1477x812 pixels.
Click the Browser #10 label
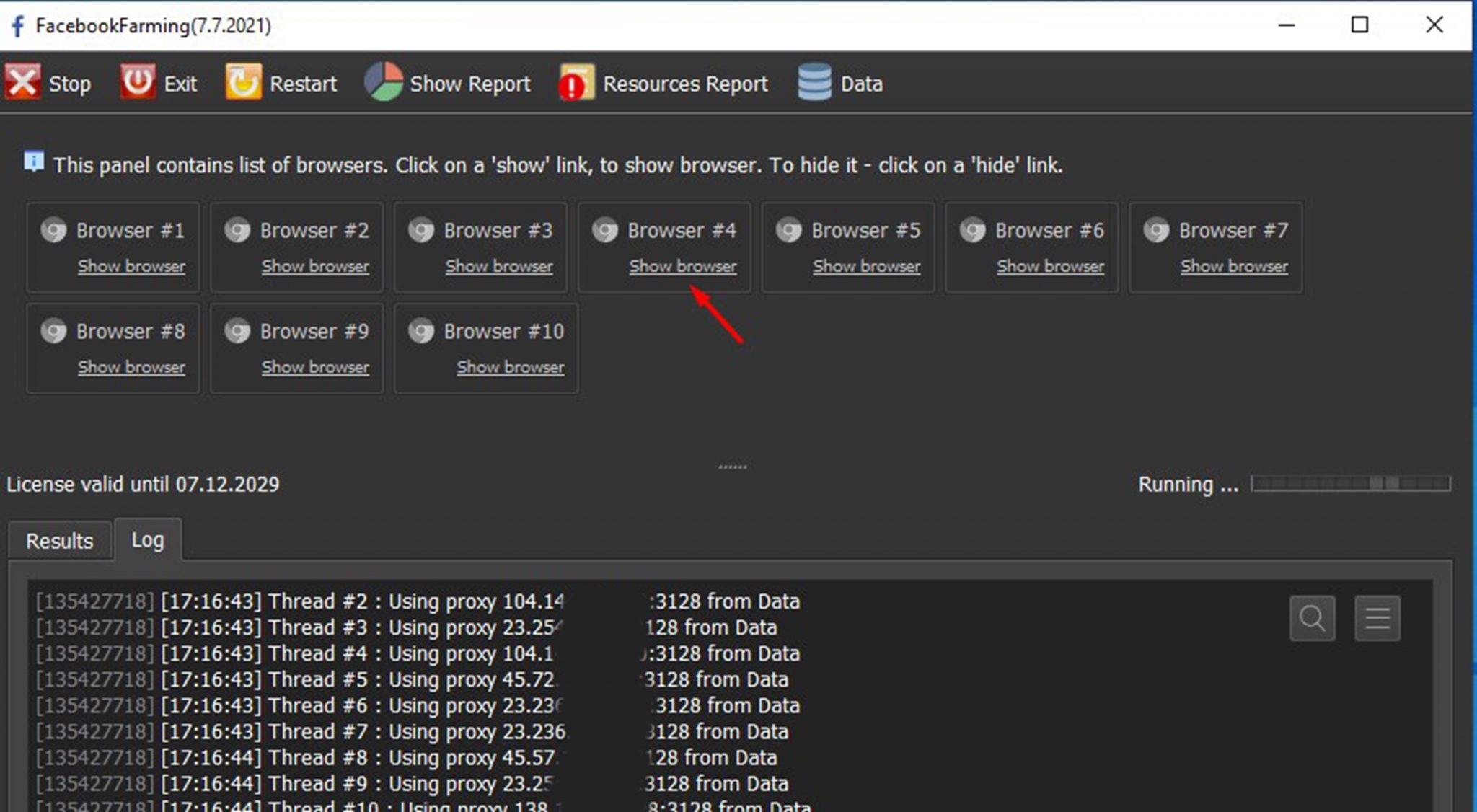click(x=504, y=331)
